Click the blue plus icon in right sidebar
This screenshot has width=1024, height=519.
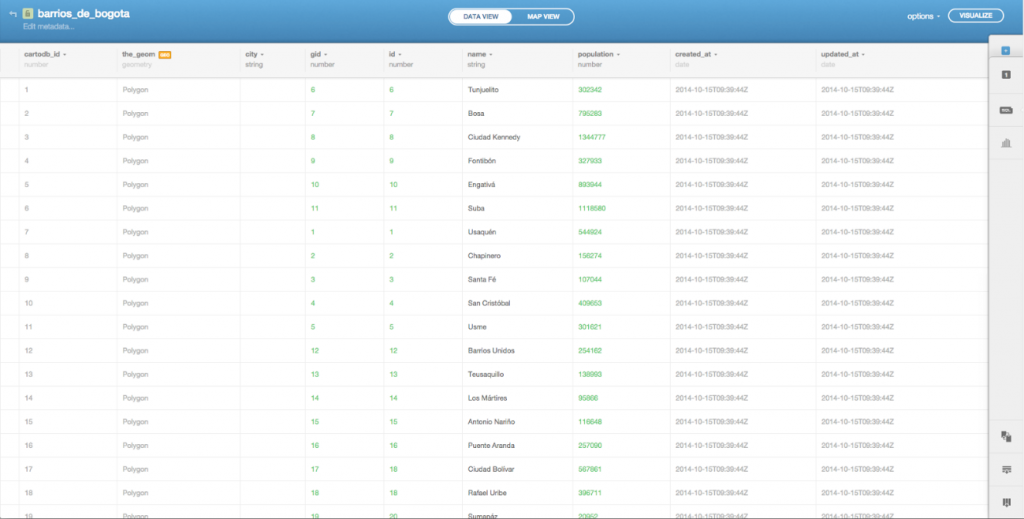pyautogui.click(x=1005, y=50)
